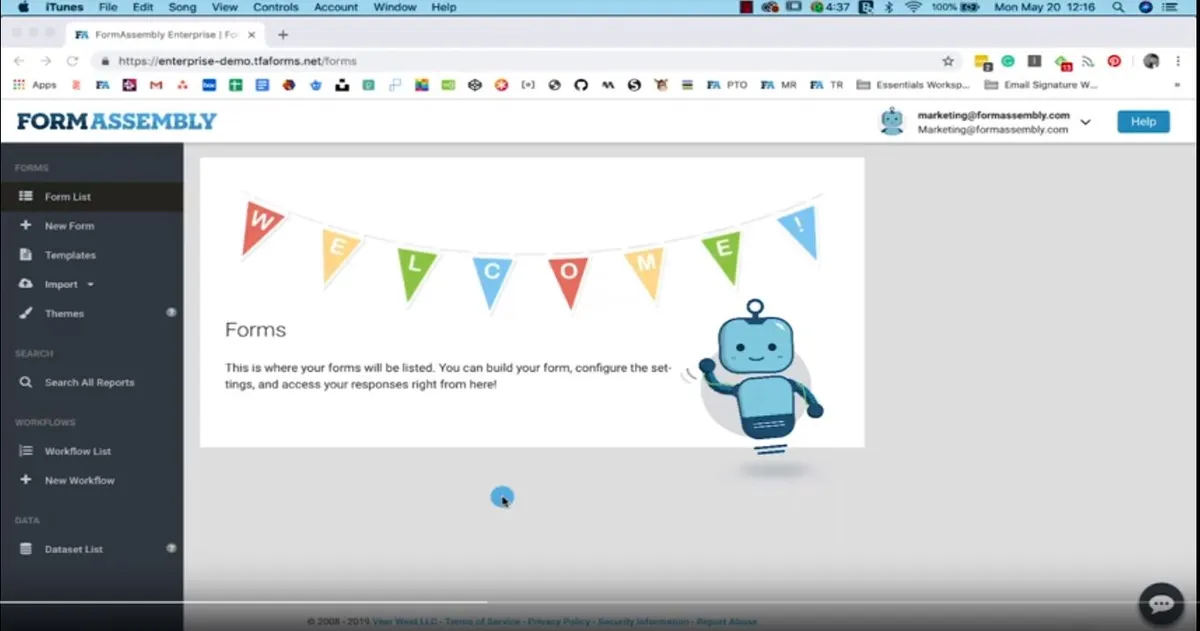Viewport: 1200px width, 631px height.
Task: Select the FormAssembly Enterprise browser tab
Action: pos(165,34)
